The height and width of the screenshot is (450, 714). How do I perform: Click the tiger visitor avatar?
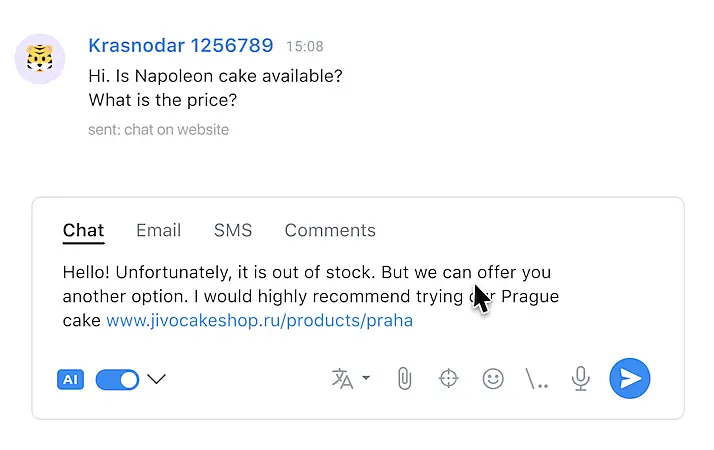tap(40, 60)
